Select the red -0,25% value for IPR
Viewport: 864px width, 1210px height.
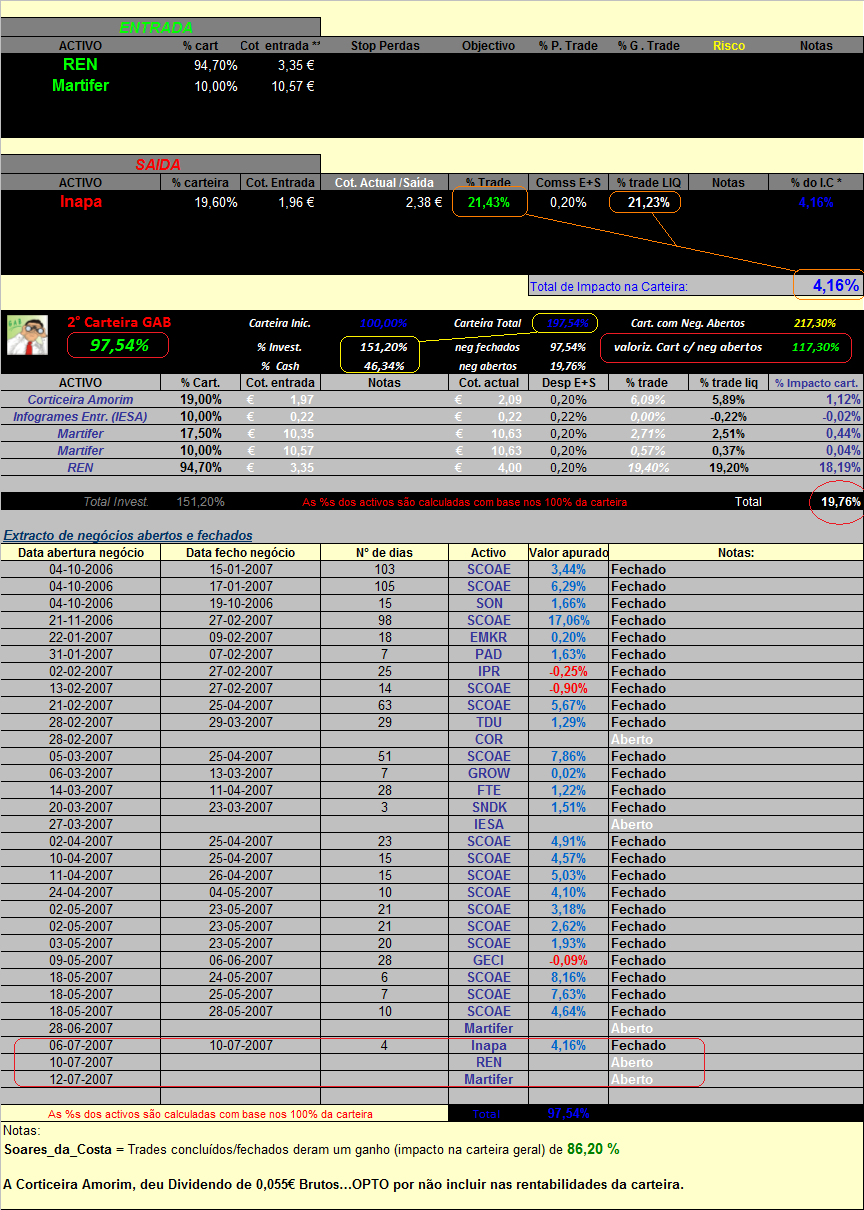569,672
